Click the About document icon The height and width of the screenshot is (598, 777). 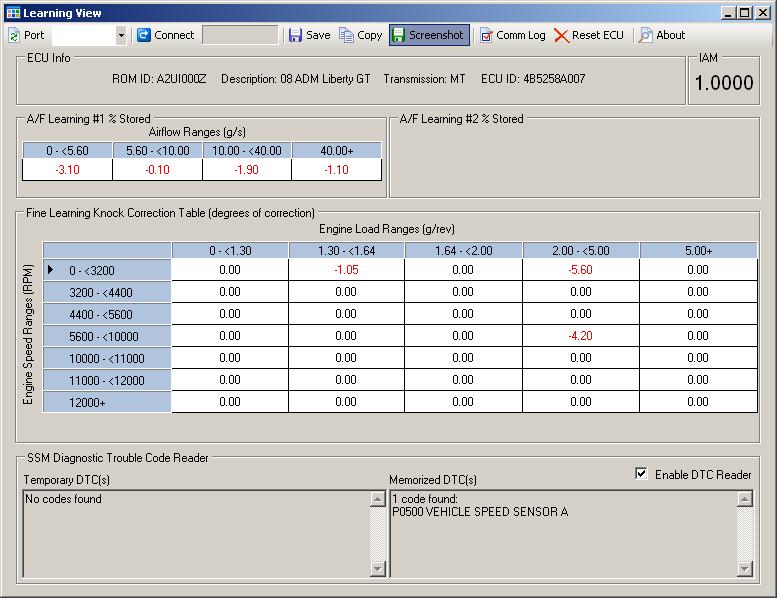coord(646,35)
